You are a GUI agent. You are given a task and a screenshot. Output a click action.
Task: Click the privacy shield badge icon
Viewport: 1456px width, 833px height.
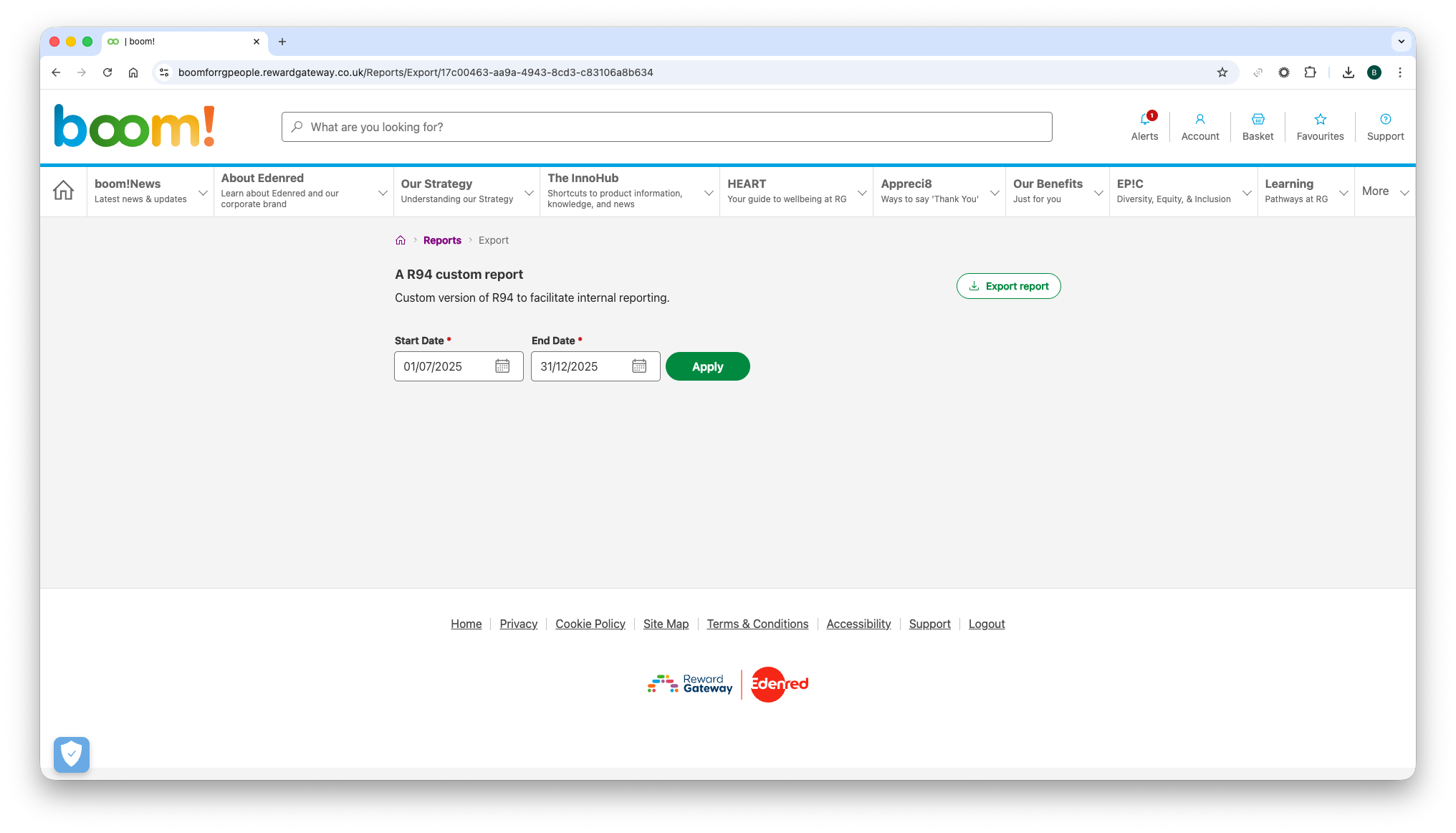pyautogui.click(x=72, y=754)
